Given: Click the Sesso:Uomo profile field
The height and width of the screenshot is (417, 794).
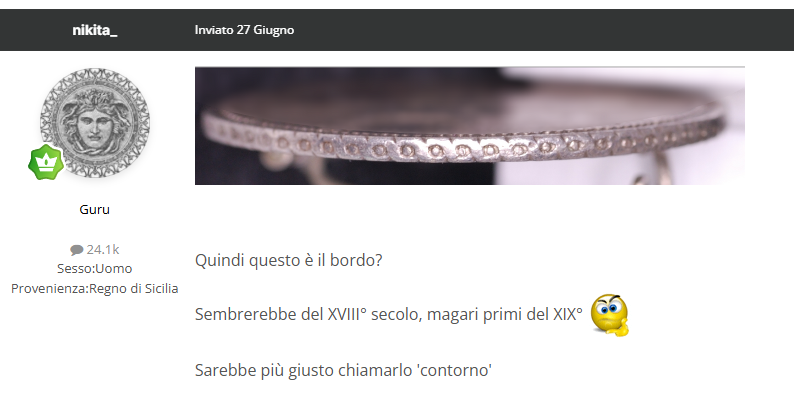Looking at the screenshot, I should [95, 269].
